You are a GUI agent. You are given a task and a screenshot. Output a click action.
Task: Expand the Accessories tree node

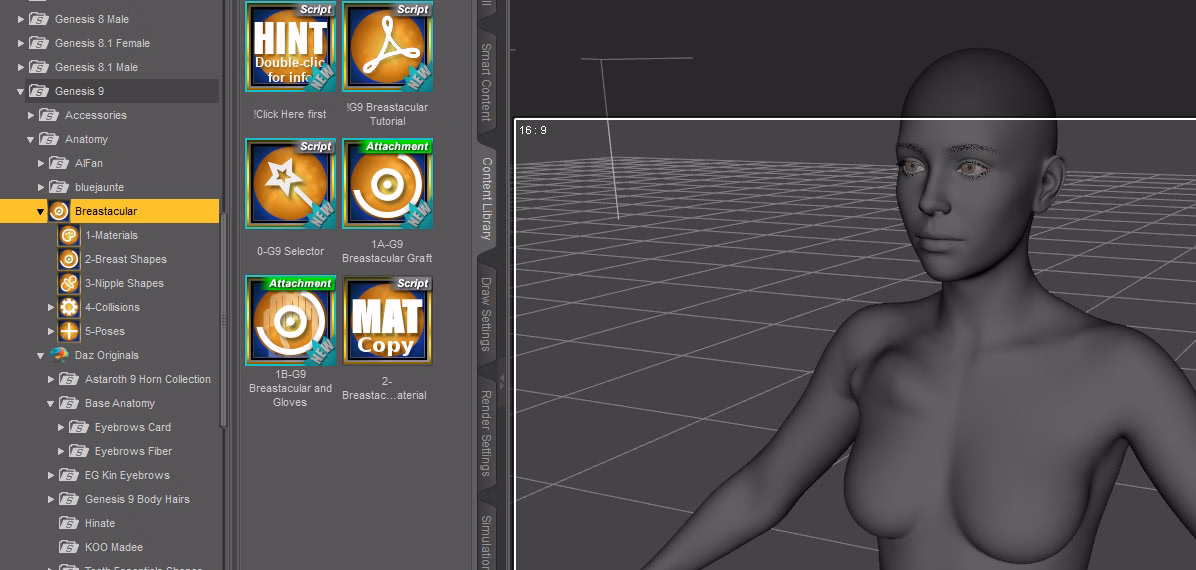coord(31,115)
